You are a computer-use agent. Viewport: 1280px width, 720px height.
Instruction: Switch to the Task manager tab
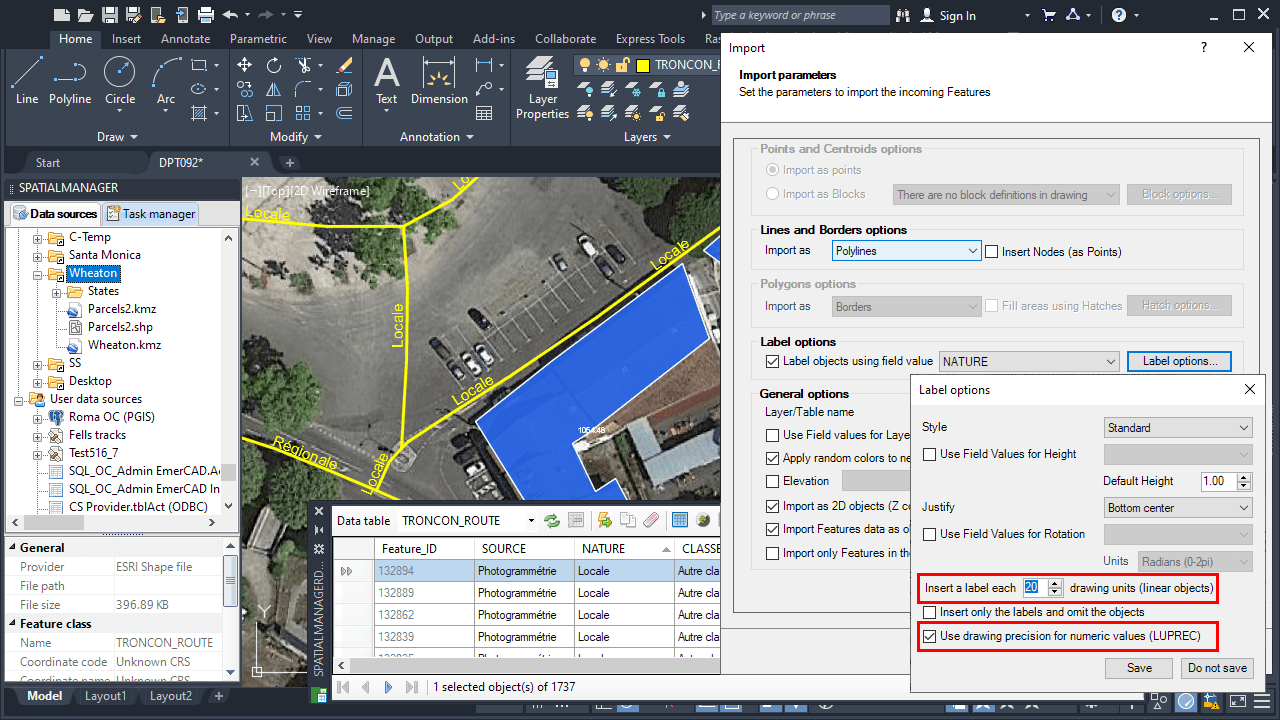[151, 214]
